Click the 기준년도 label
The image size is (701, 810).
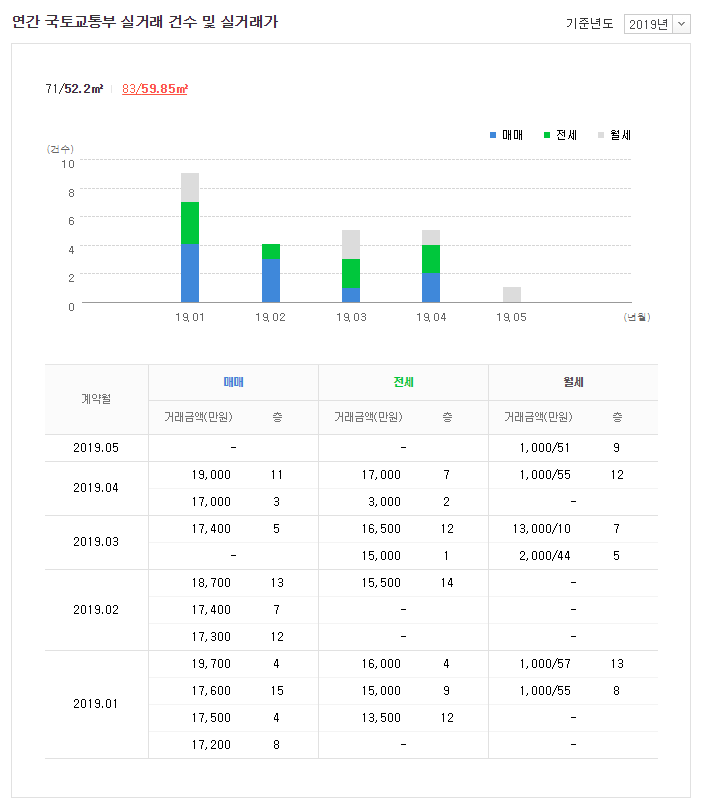click(589, 24)
